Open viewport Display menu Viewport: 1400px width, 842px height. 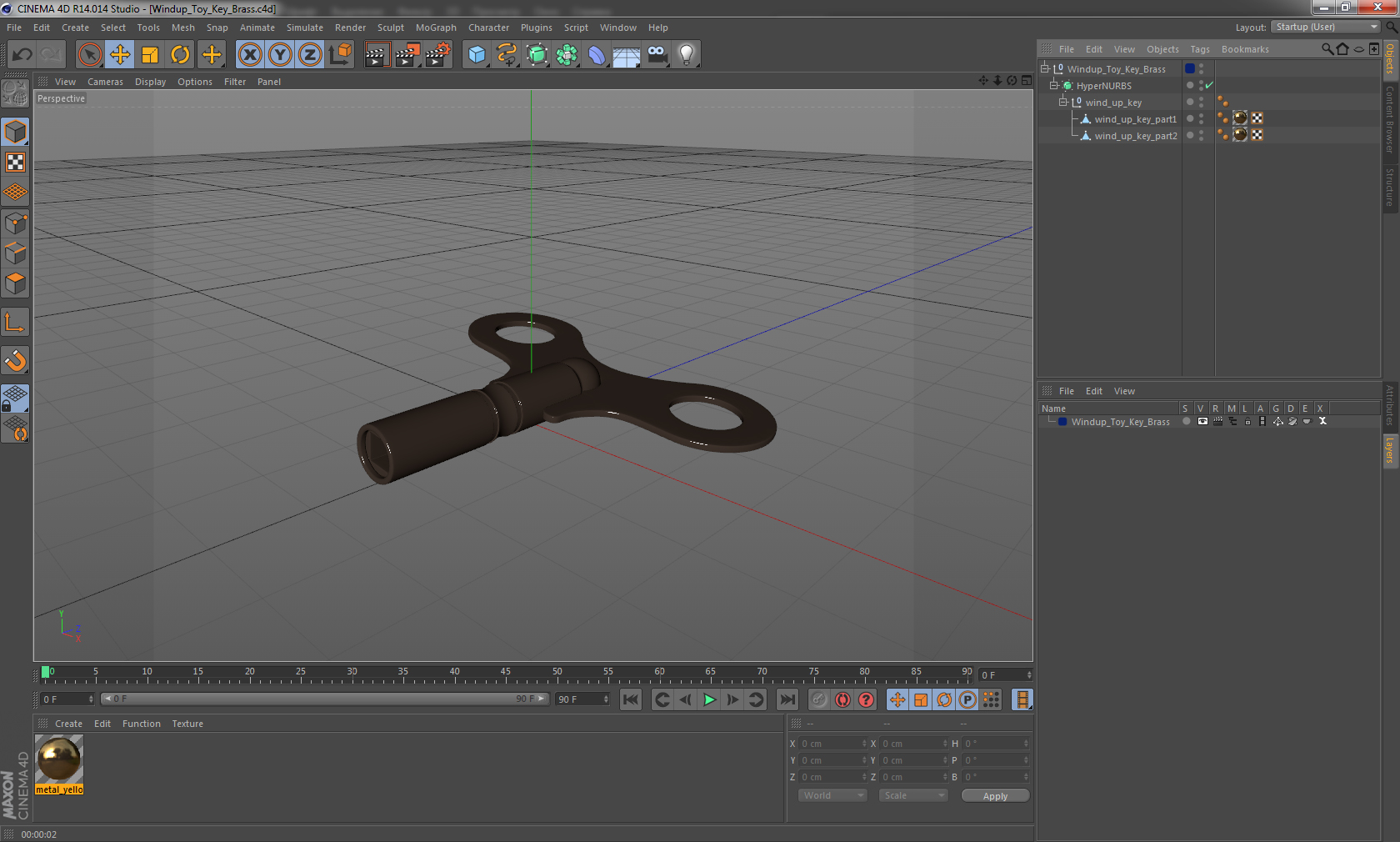pos(151,82)
